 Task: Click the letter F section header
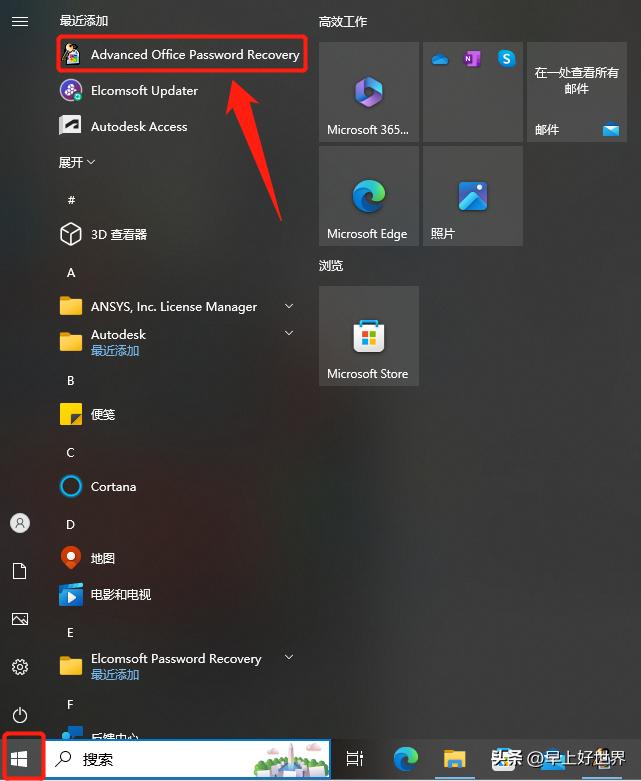tap(70, 704)
